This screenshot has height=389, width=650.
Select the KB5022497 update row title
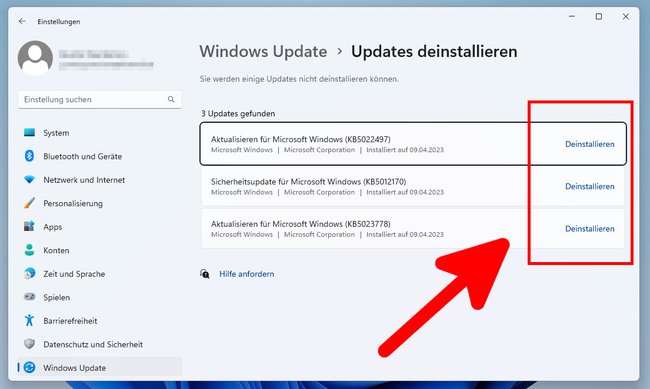tap(301, 139)
